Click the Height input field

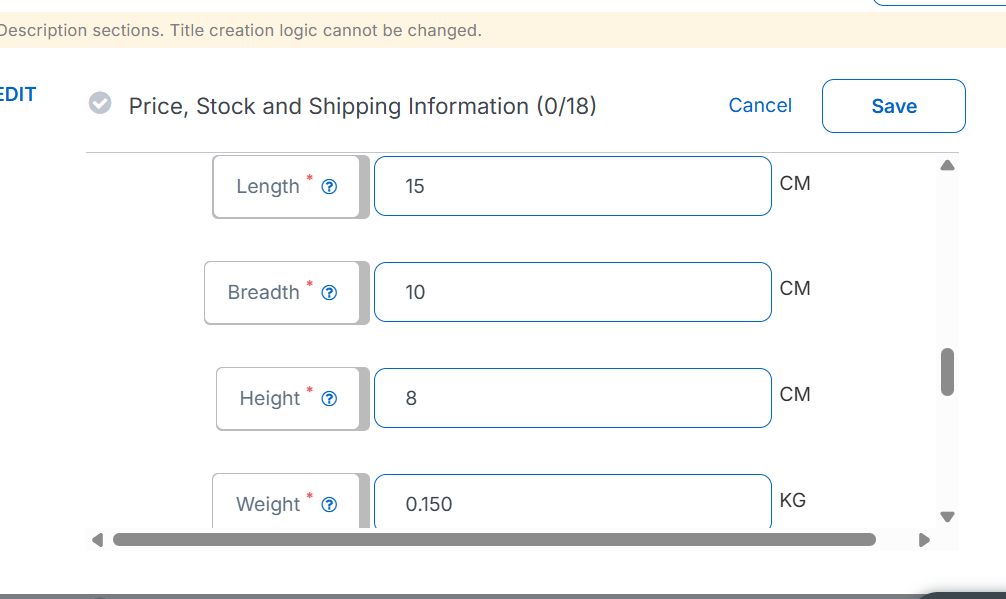pyautogui.click(x=572, y=398)
